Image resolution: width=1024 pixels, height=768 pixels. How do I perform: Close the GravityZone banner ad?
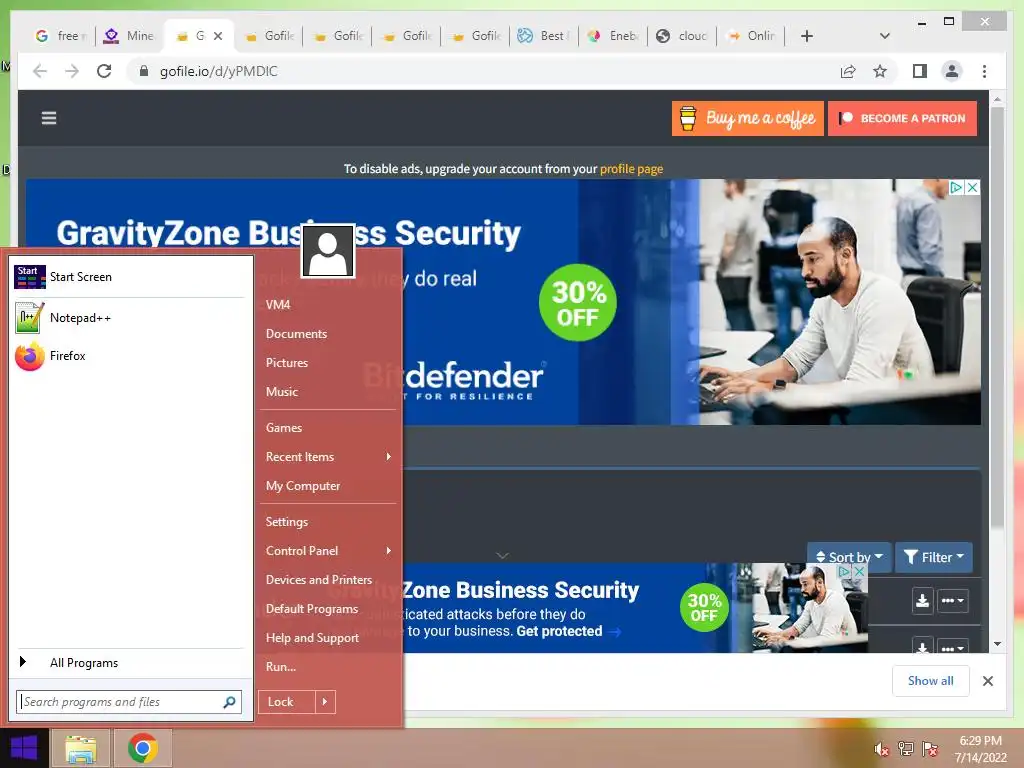pyautogui.click(x=972, y=187)
